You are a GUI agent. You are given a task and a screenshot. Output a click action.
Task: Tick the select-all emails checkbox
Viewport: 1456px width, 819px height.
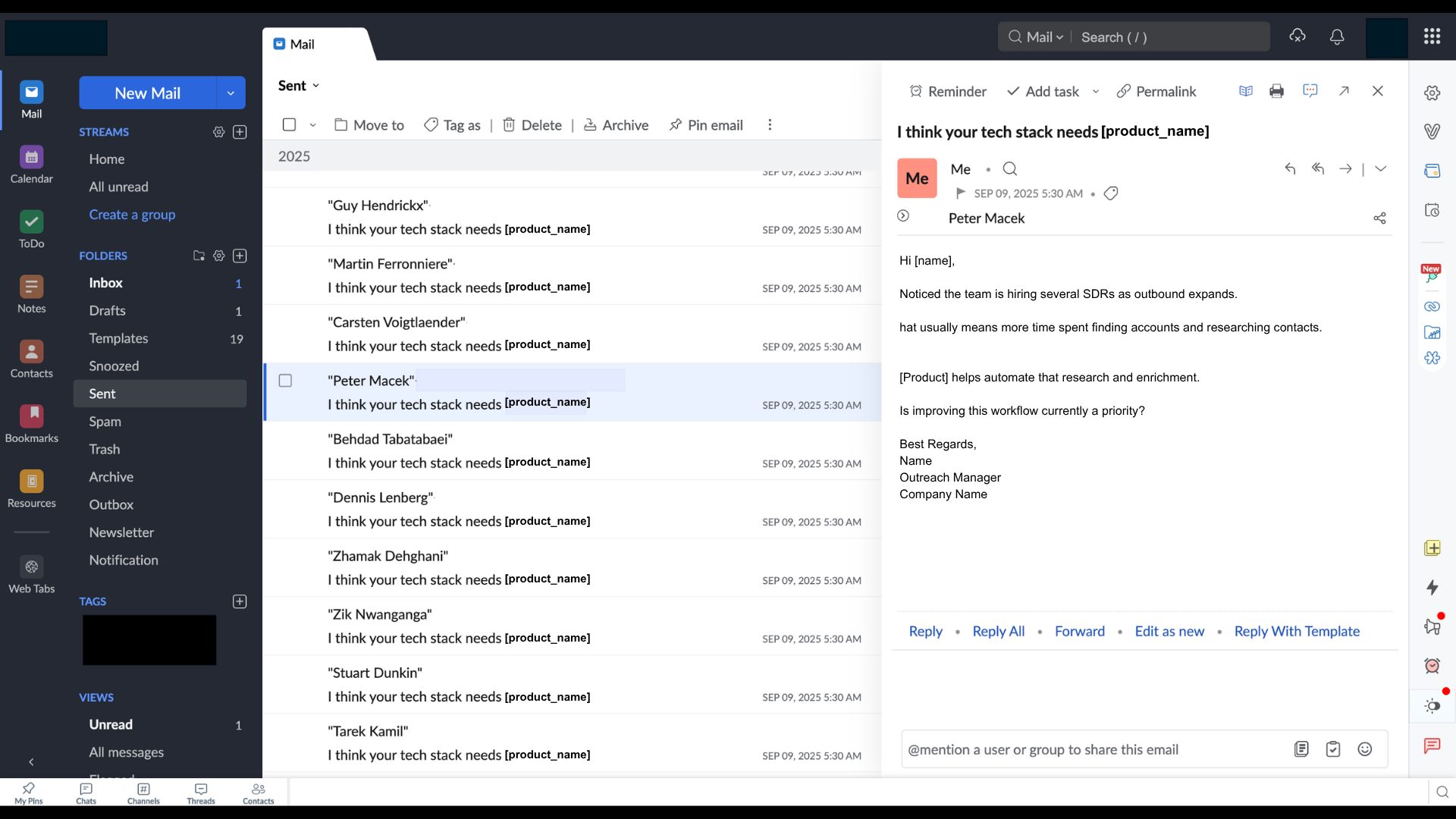289,124
